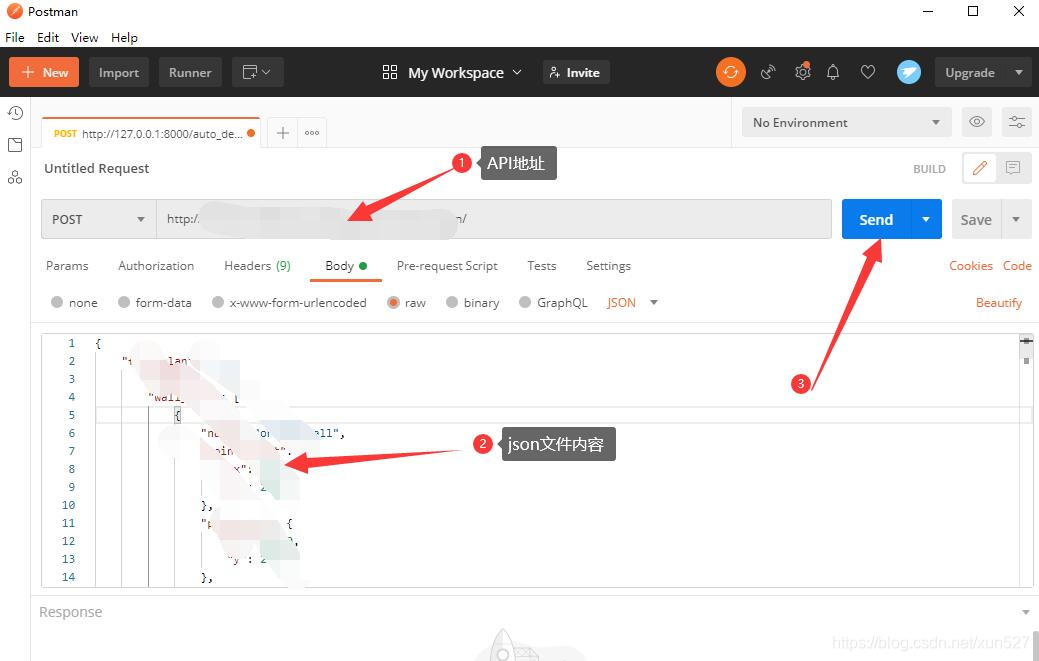Expand the Upgrade dropdown arrow
The height and width of the screenshot is (661, 1039).
(x=1019, y=72)
